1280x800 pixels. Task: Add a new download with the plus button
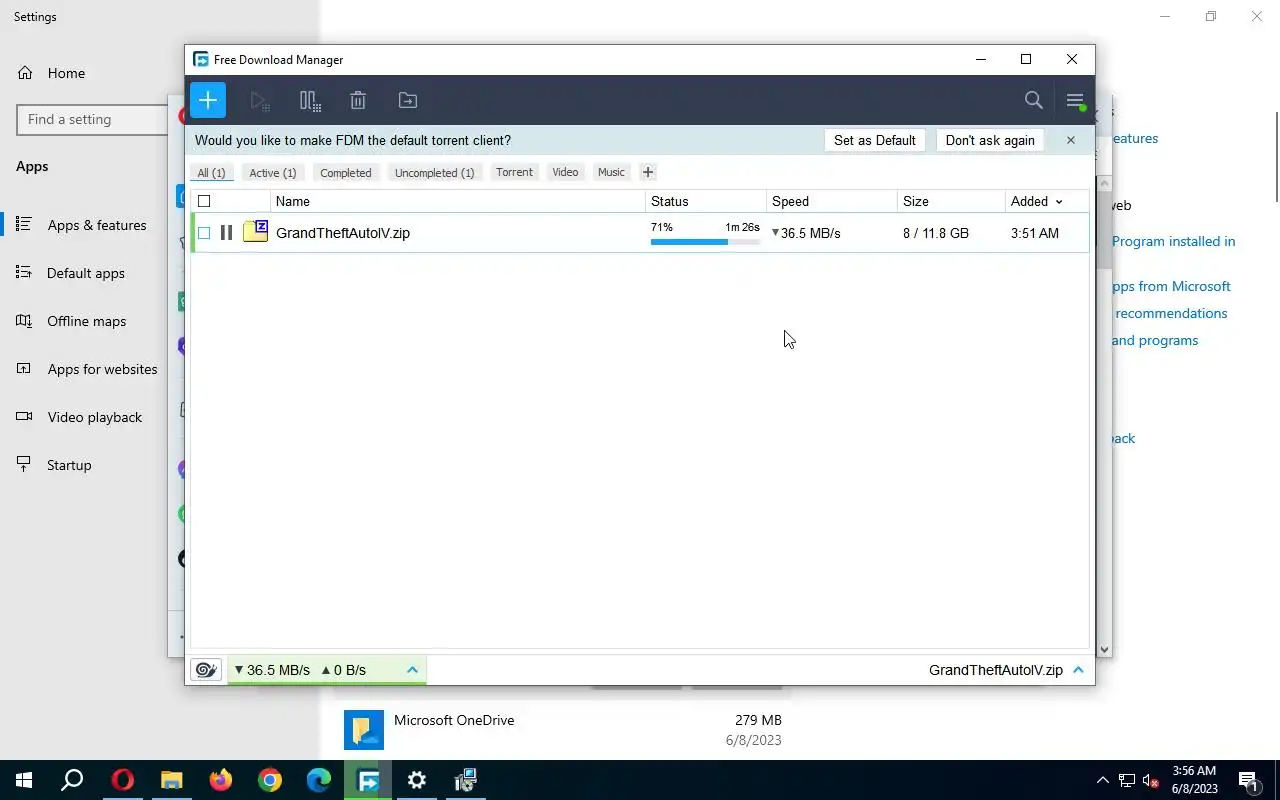click(x=208, y=100)
